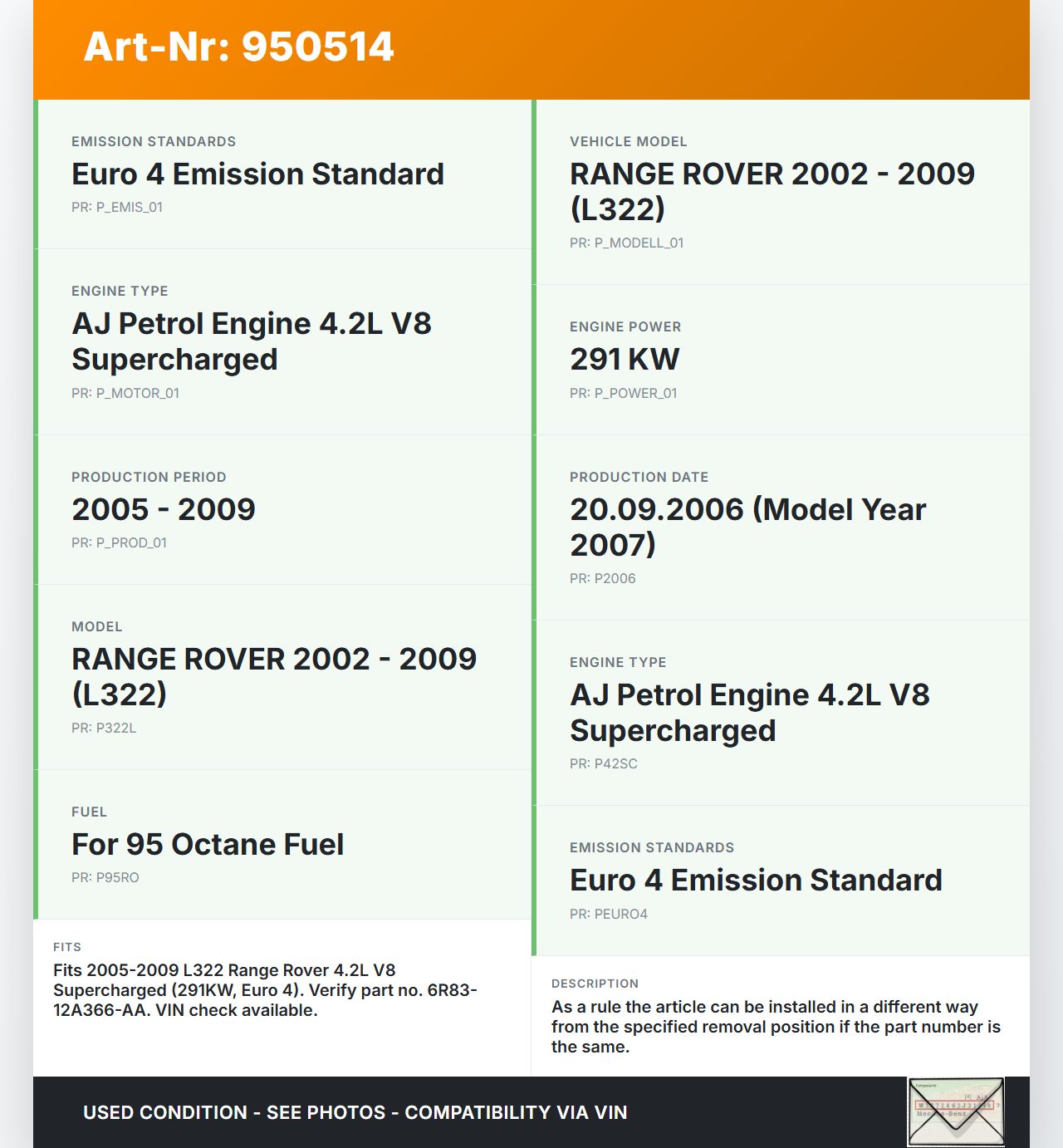Click the PR: P42SC engine type code
The image size is (1063, 1148).
click(x=603, y=763)
